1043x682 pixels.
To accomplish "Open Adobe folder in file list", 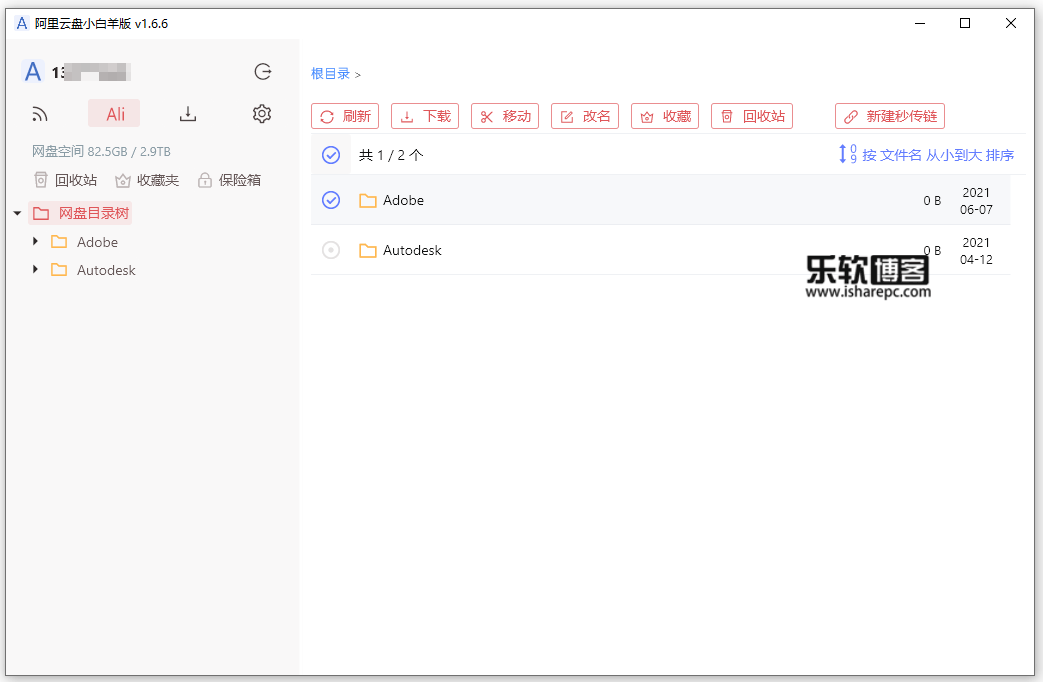I will 403,200.
